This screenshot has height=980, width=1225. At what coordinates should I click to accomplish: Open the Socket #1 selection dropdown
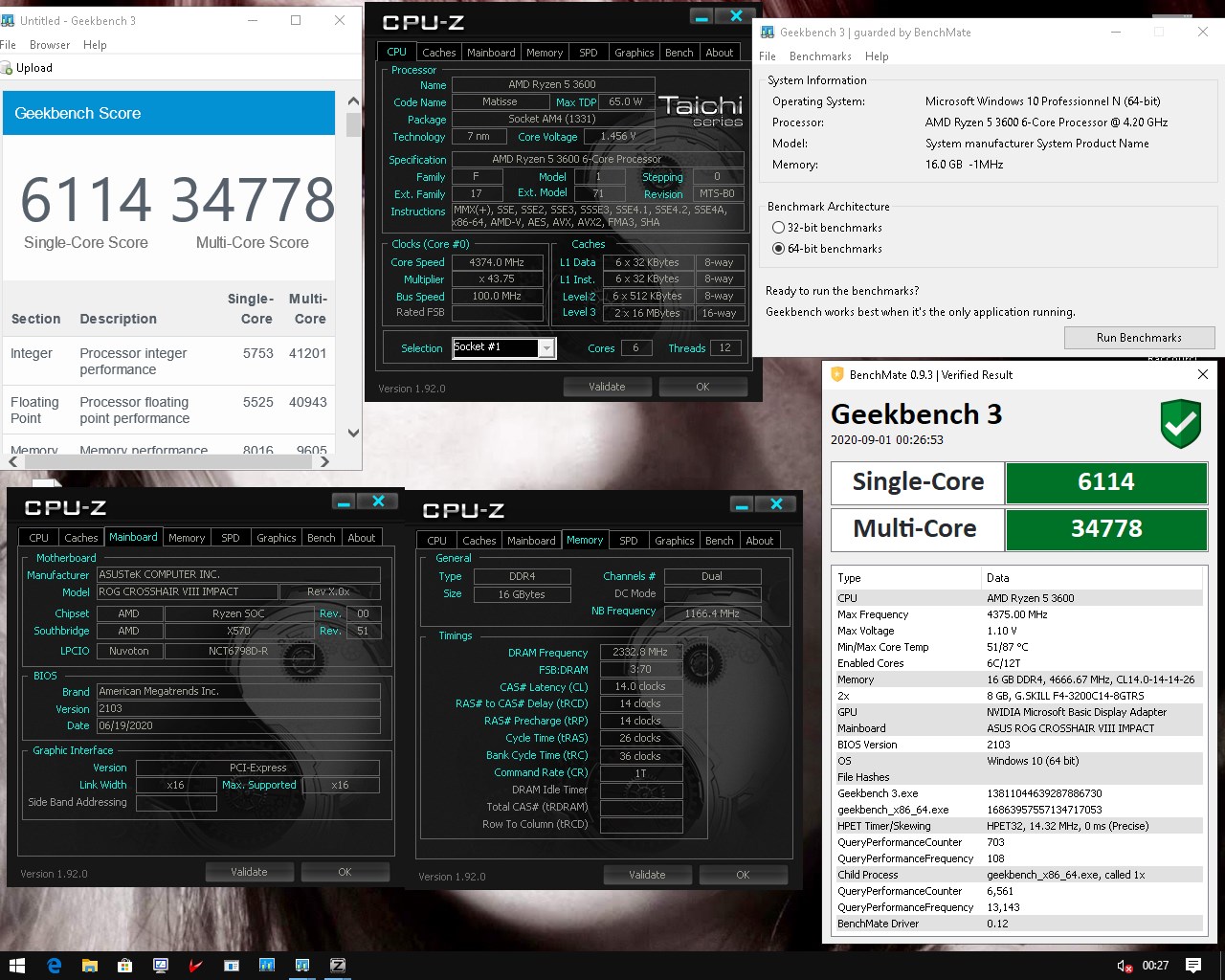pos(546,348)
